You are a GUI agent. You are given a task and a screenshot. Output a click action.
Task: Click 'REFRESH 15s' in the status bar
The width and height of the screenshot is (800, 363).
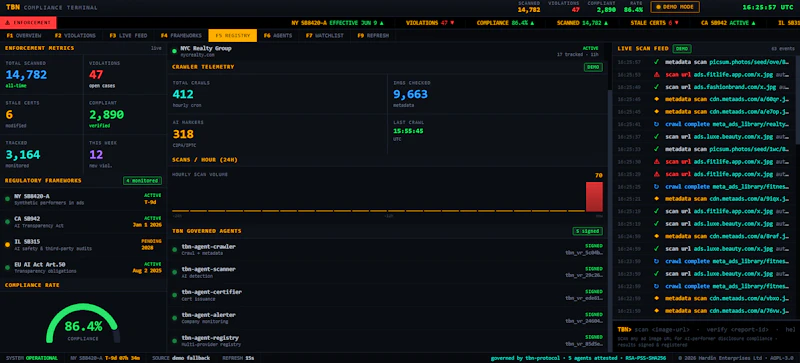coord(238,358)
